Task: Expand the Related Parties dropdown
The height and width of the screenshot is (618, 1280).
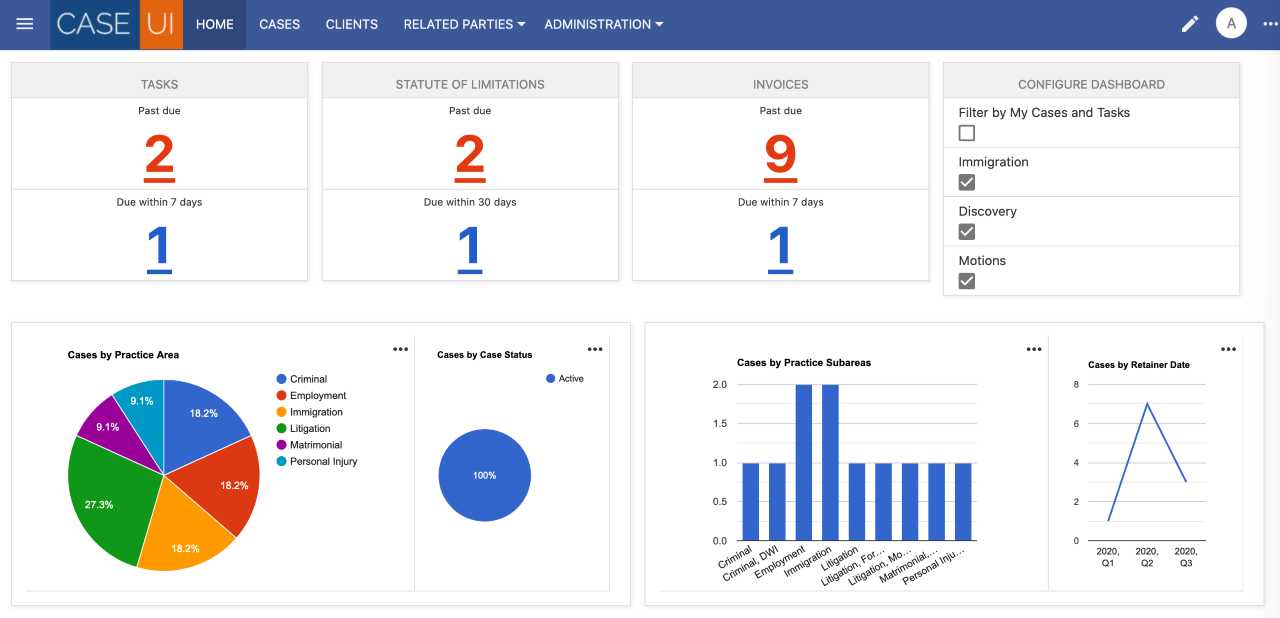Action: tap(463, 24)
